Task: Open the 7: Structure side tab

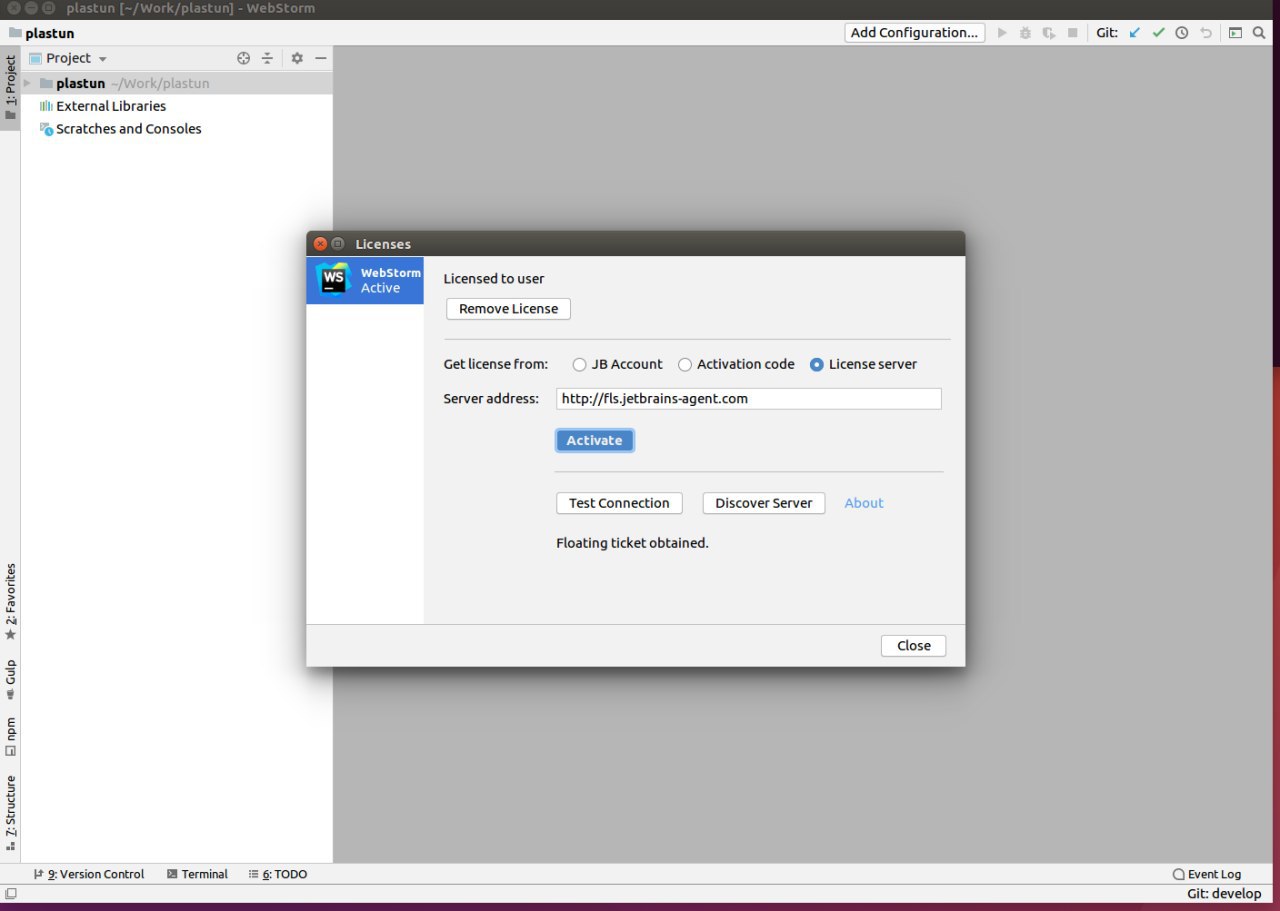Action: [10, 812]
